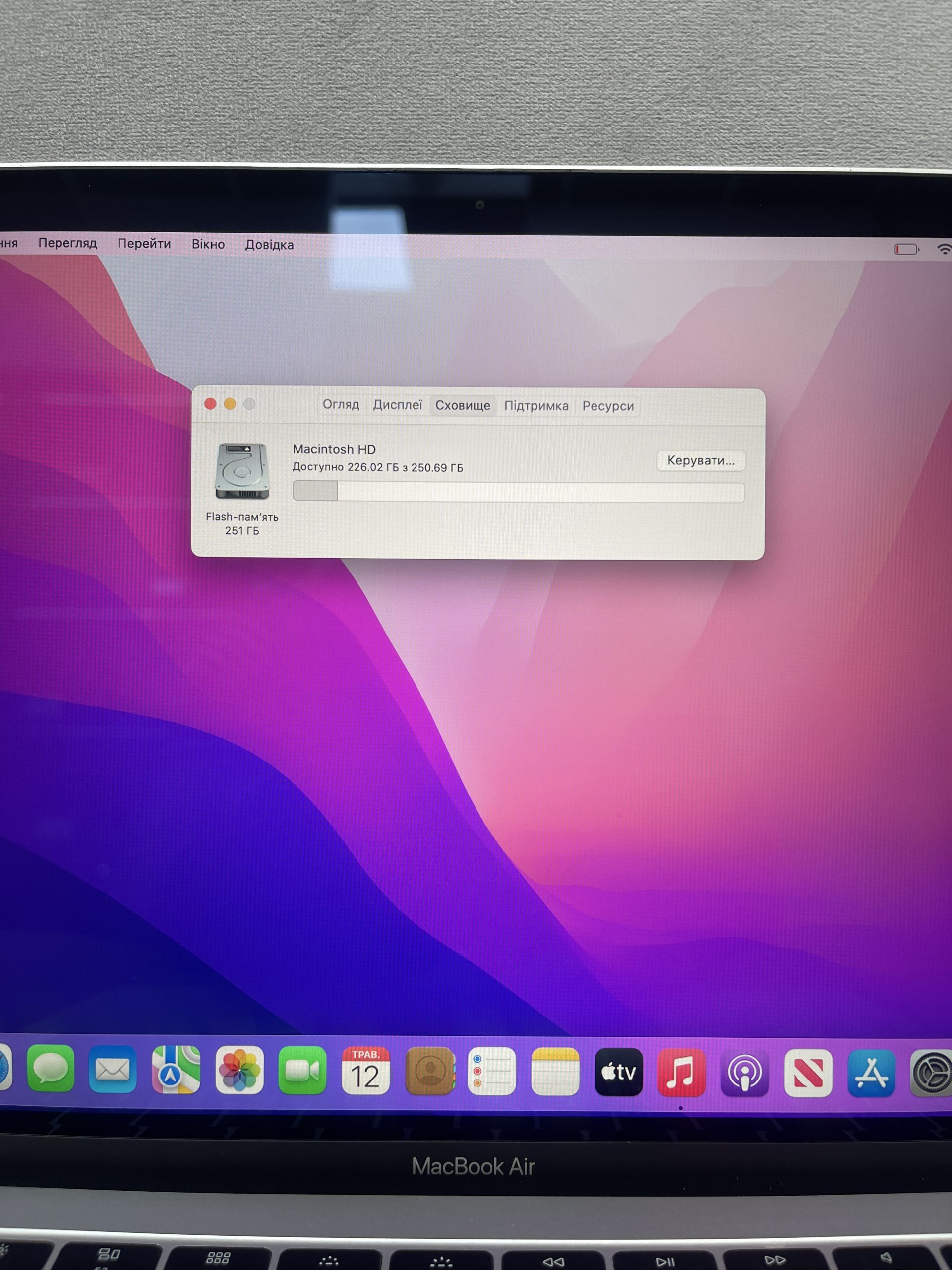Open the Вікно menu
The width and height of the screenshot is (952, 1270).
pyautogui.click(x=208, y=244)
